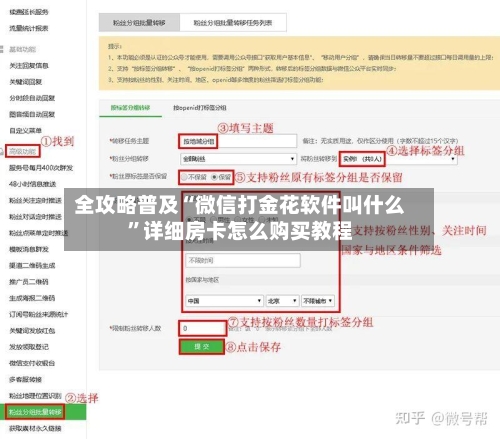
Task: Switch to 粉丝分组批量转移 top tab
Action: (x=139, y=23)
